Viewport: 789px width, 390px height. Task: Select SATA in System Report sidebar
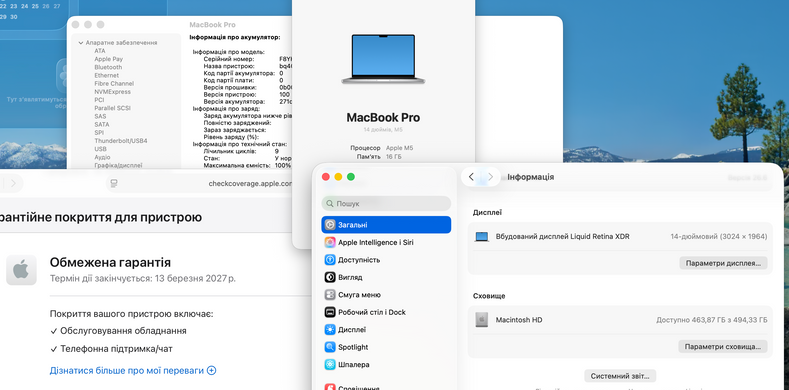point(102,124)
